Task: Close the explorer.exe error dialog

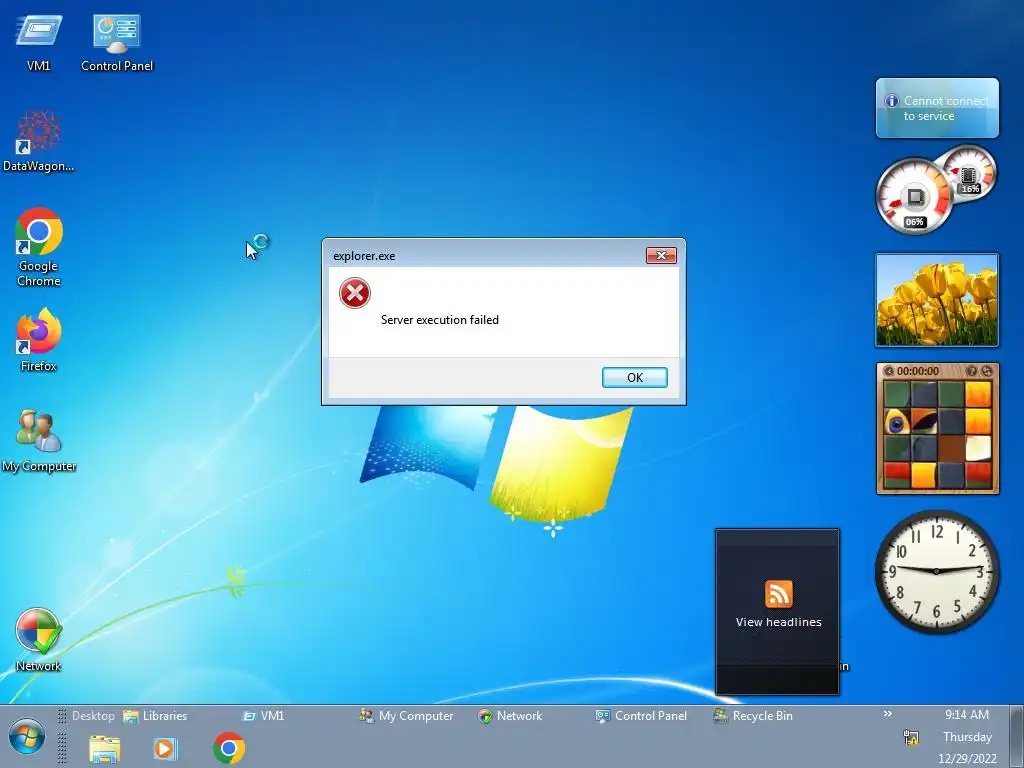Action: (661, 255)
